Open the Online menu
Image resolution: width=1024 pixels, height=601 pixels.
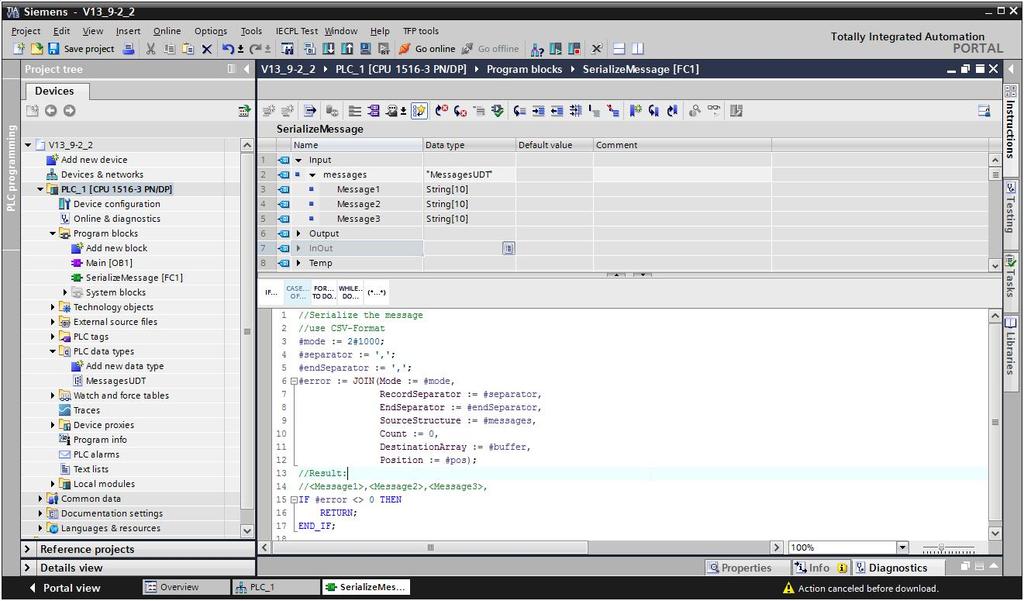point(167,31)
